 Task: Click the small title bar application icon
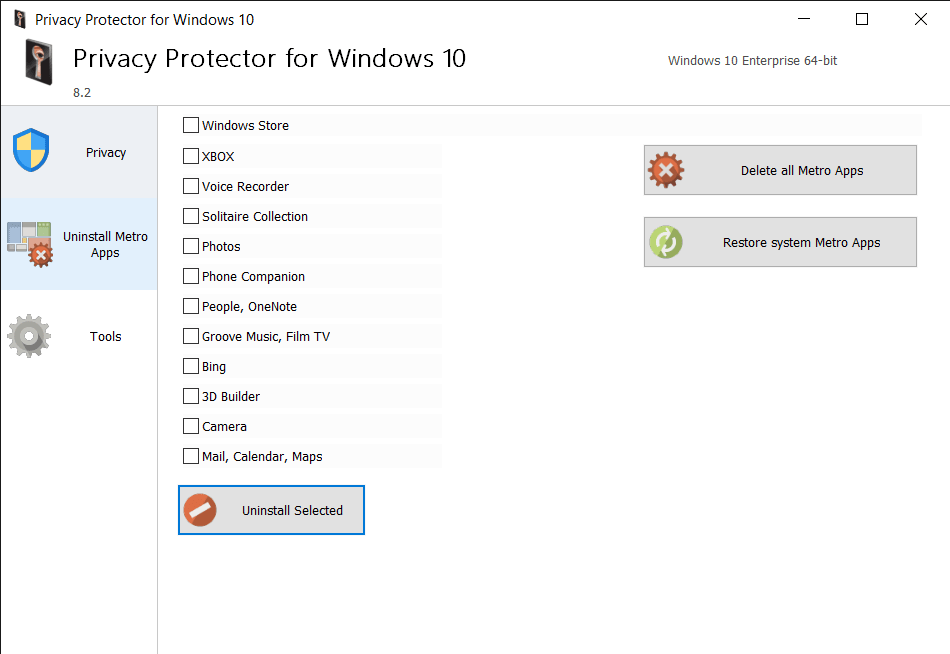pos(20,19)
